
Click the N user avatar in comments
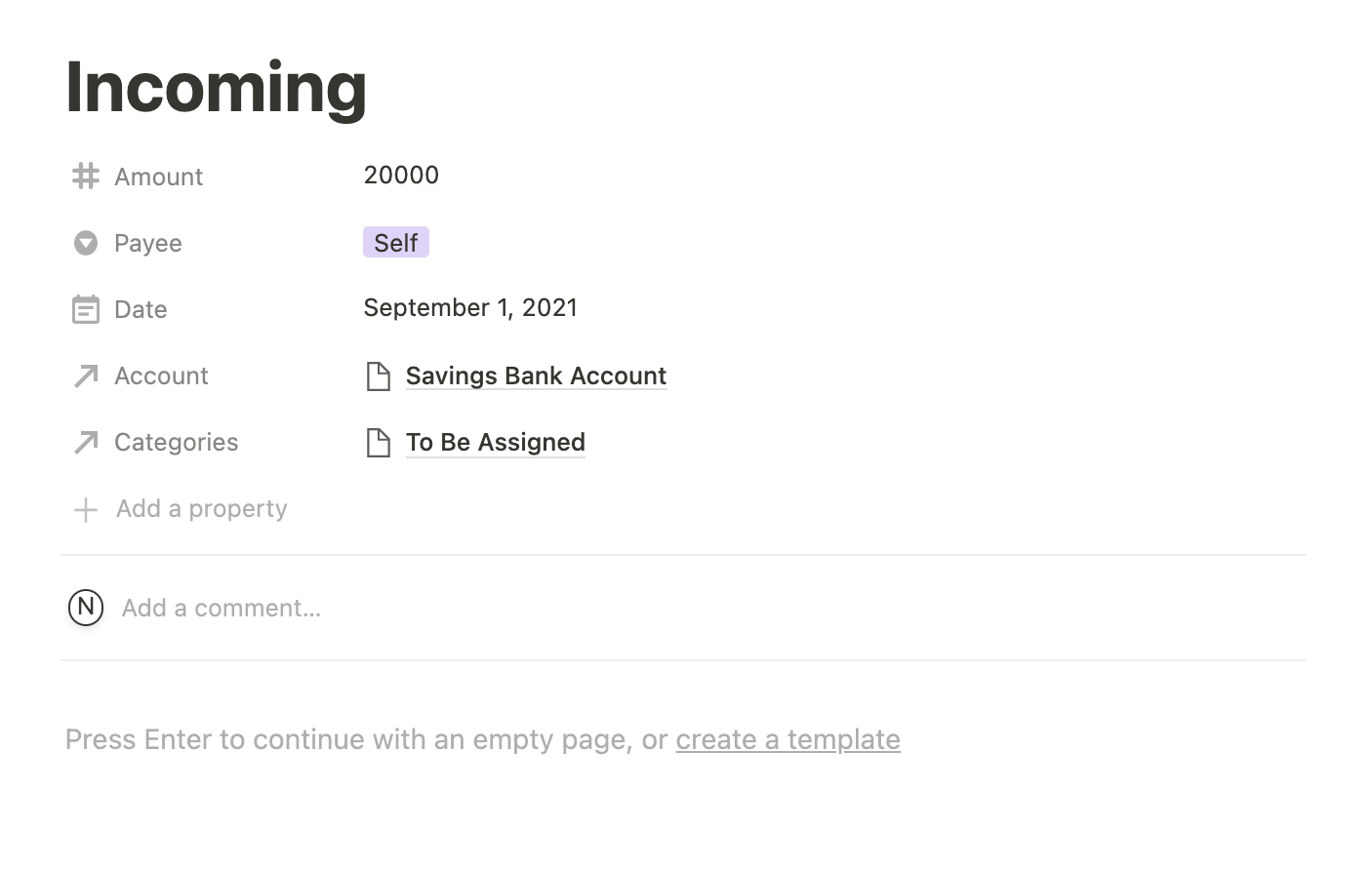click(x=86, y=608)
